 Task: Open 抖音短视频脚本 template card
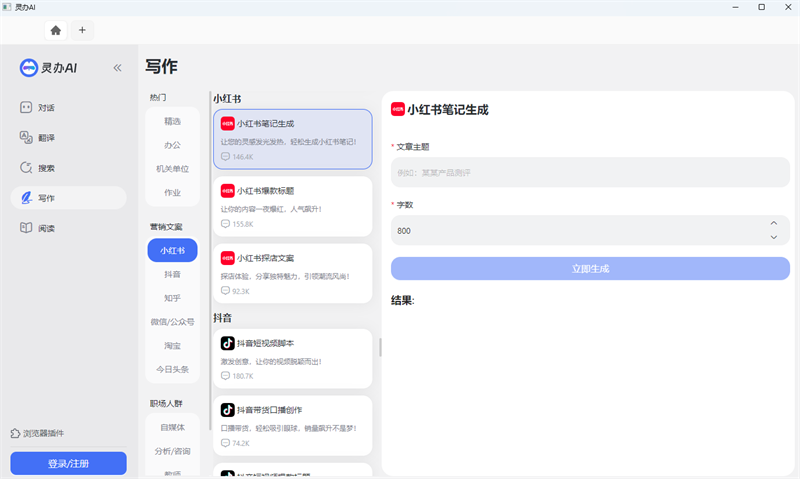coord(293,359)
